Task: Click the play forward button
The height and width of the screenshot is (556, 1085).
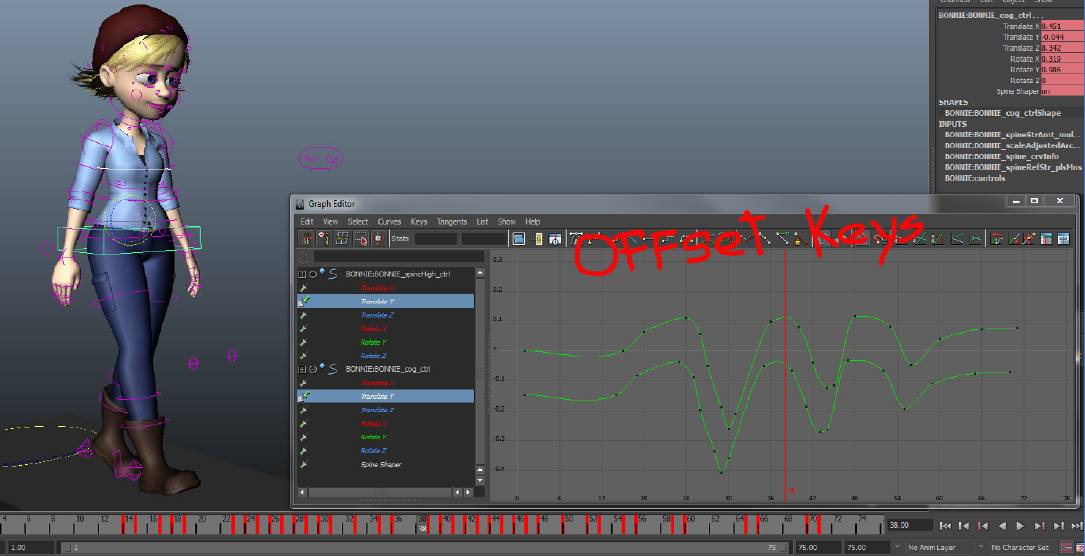Action: tap(1019, 526)
